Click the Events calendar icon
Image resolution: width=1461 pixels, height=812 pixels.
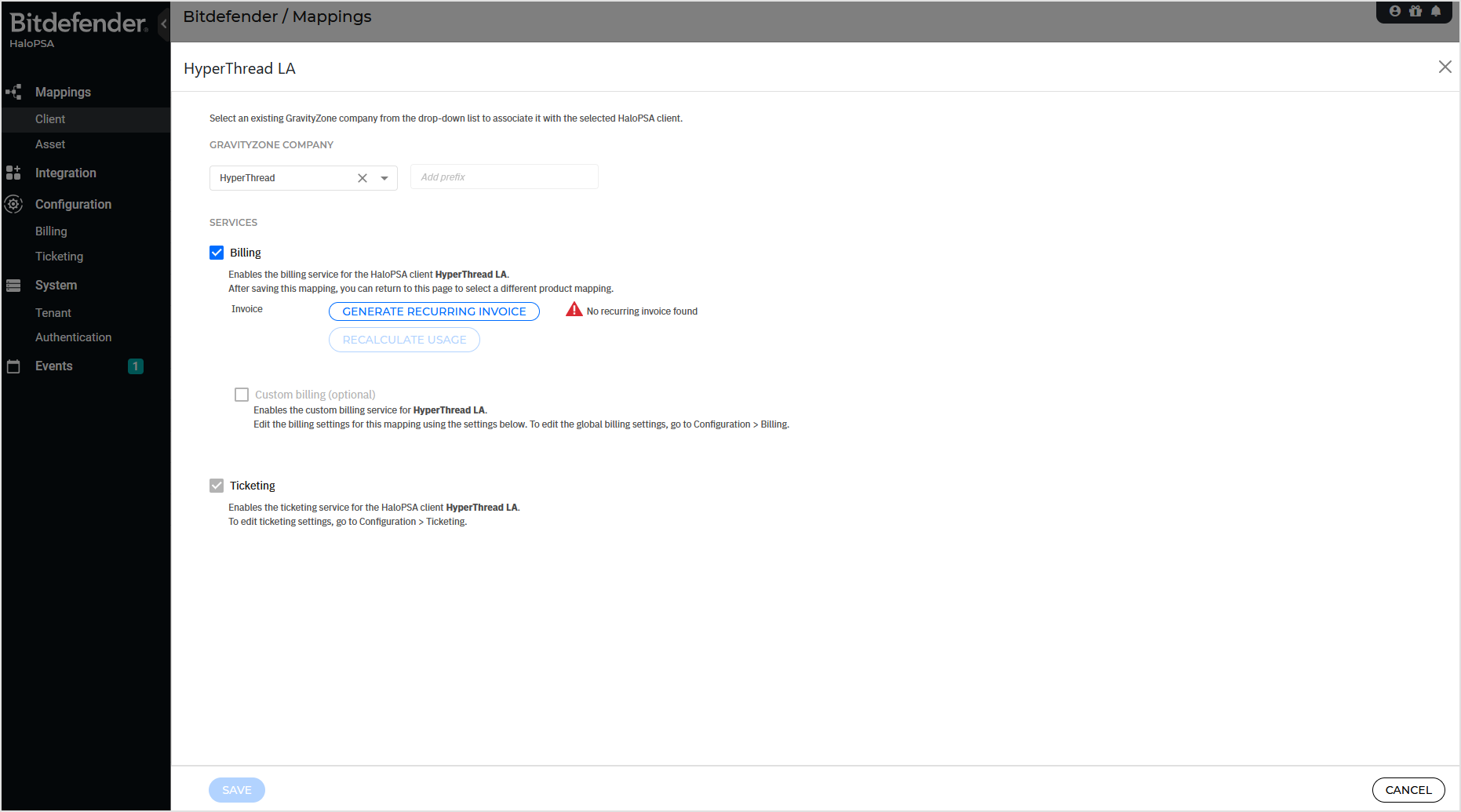[x=13, y=366]
